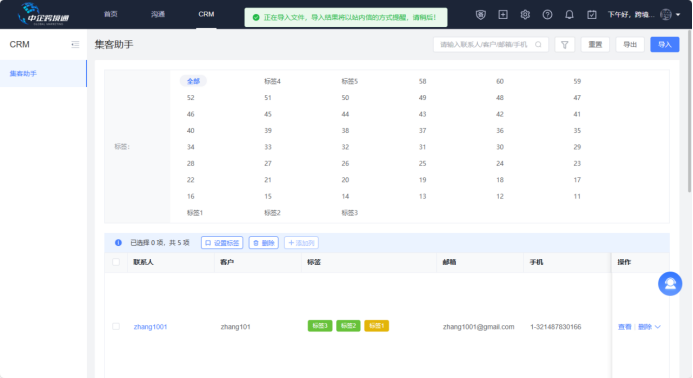The width and height of the screenshot is (693, 378).
Task: Go to the 首页 tab
Action: (110, 14)
